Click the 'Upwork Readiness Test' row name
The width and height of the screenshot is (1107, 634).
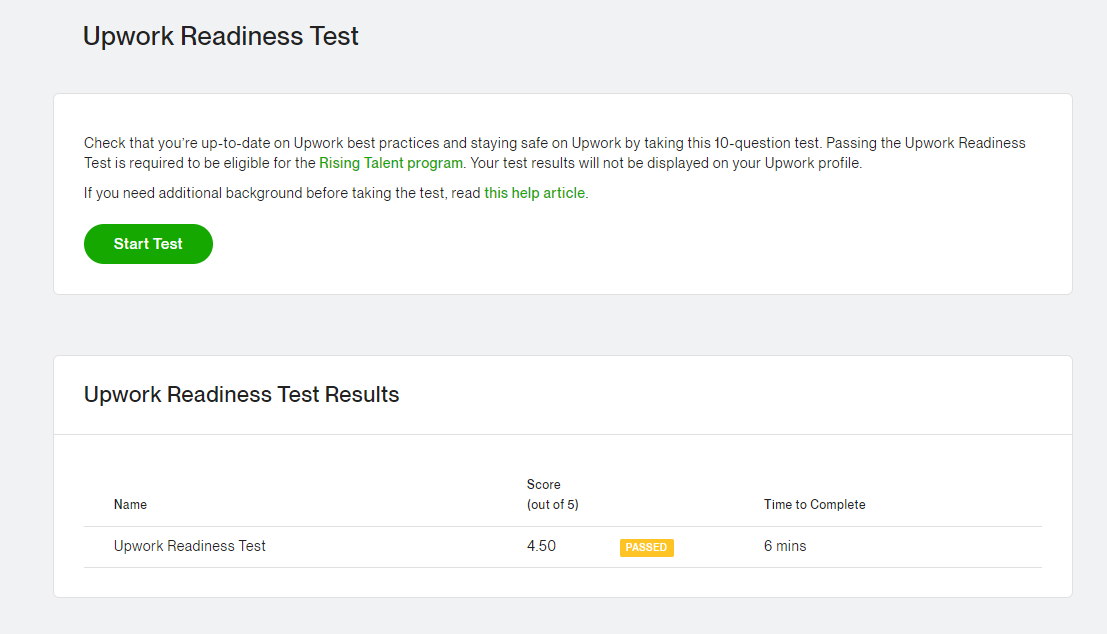(x=190, y=546)
